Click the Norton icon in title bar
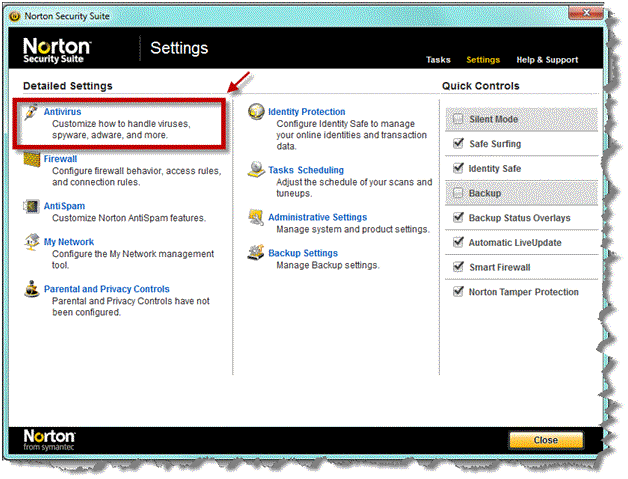628x479 pixels. tap(15, 16)
